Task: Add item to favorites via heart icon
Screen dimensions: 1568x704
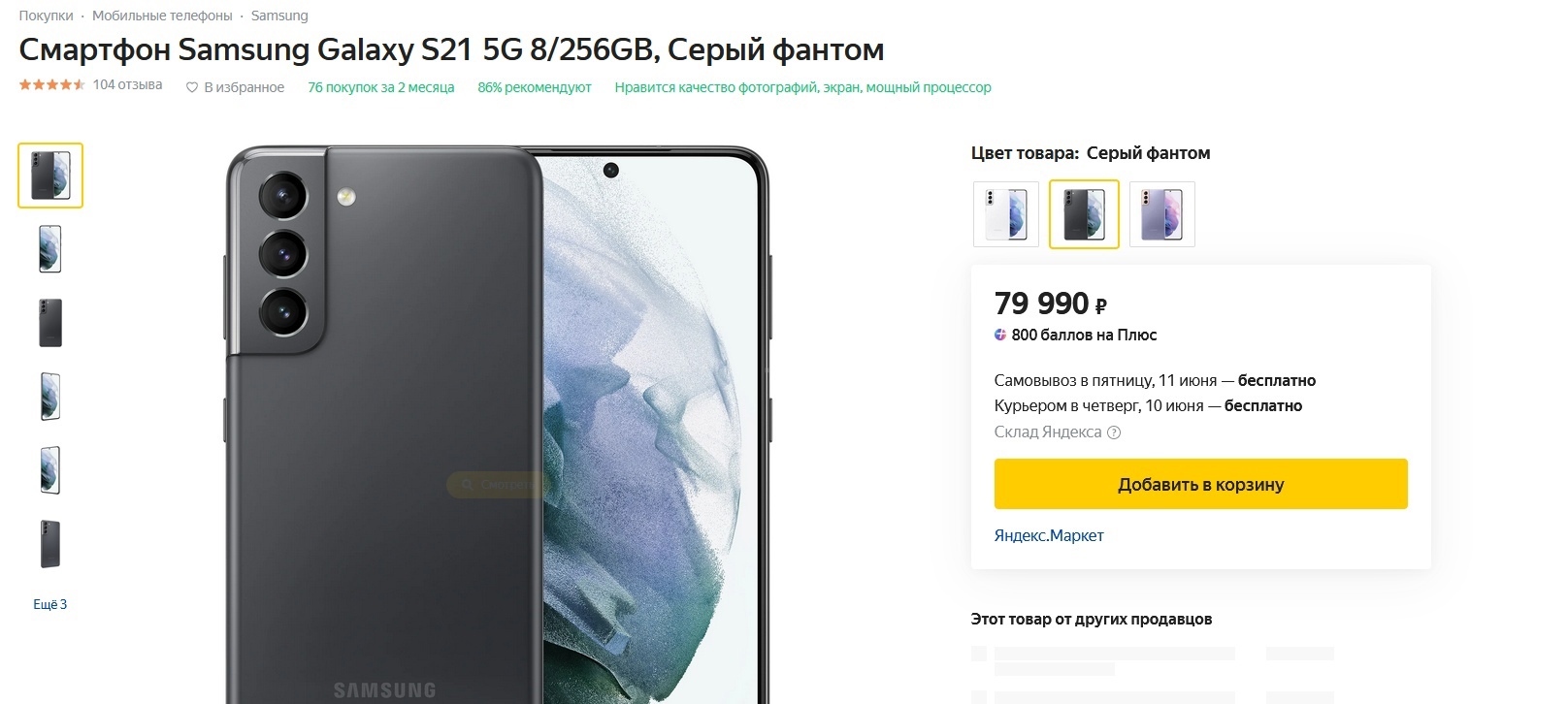Action: point(191,87)
